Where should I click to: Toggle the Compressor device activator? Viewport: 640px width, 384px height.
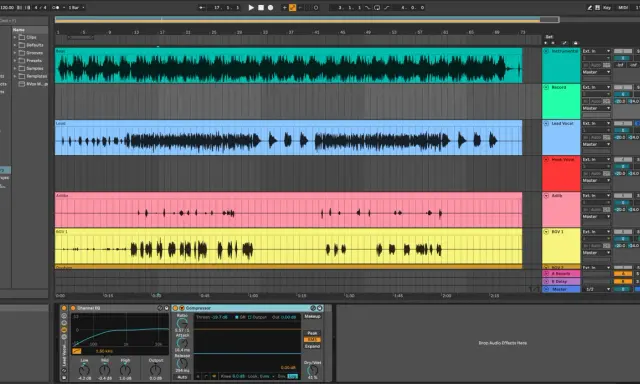click(x=176, y=308)
